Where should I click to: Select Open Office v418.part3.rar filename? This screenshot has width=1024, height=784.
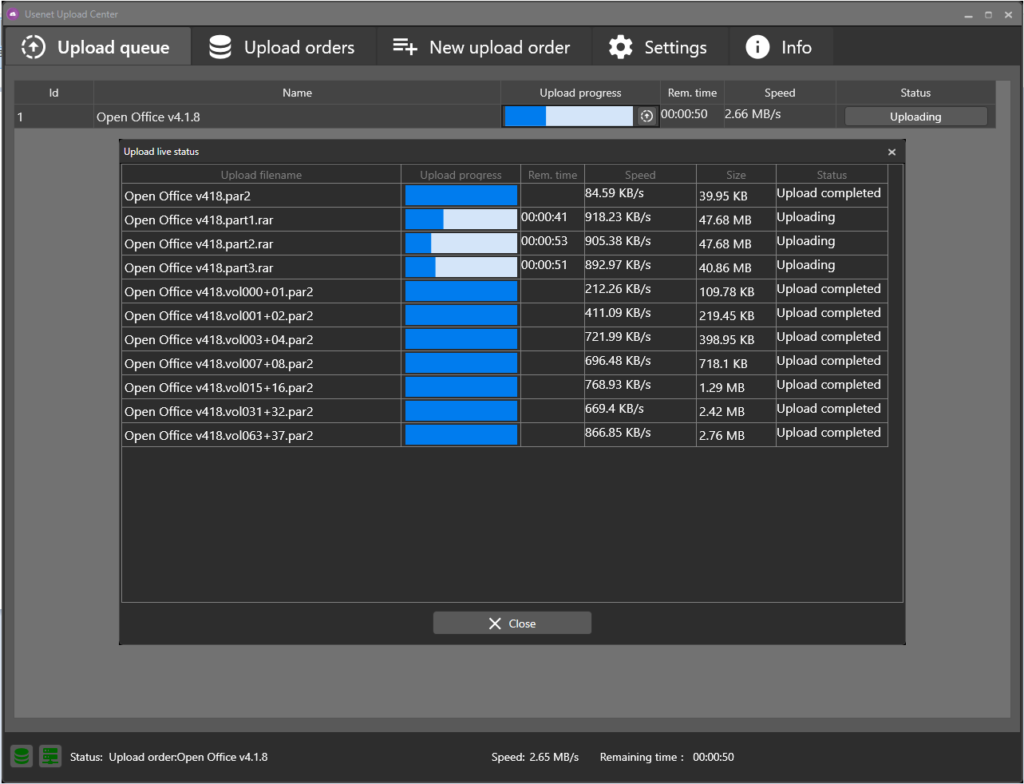pos(199,268)
